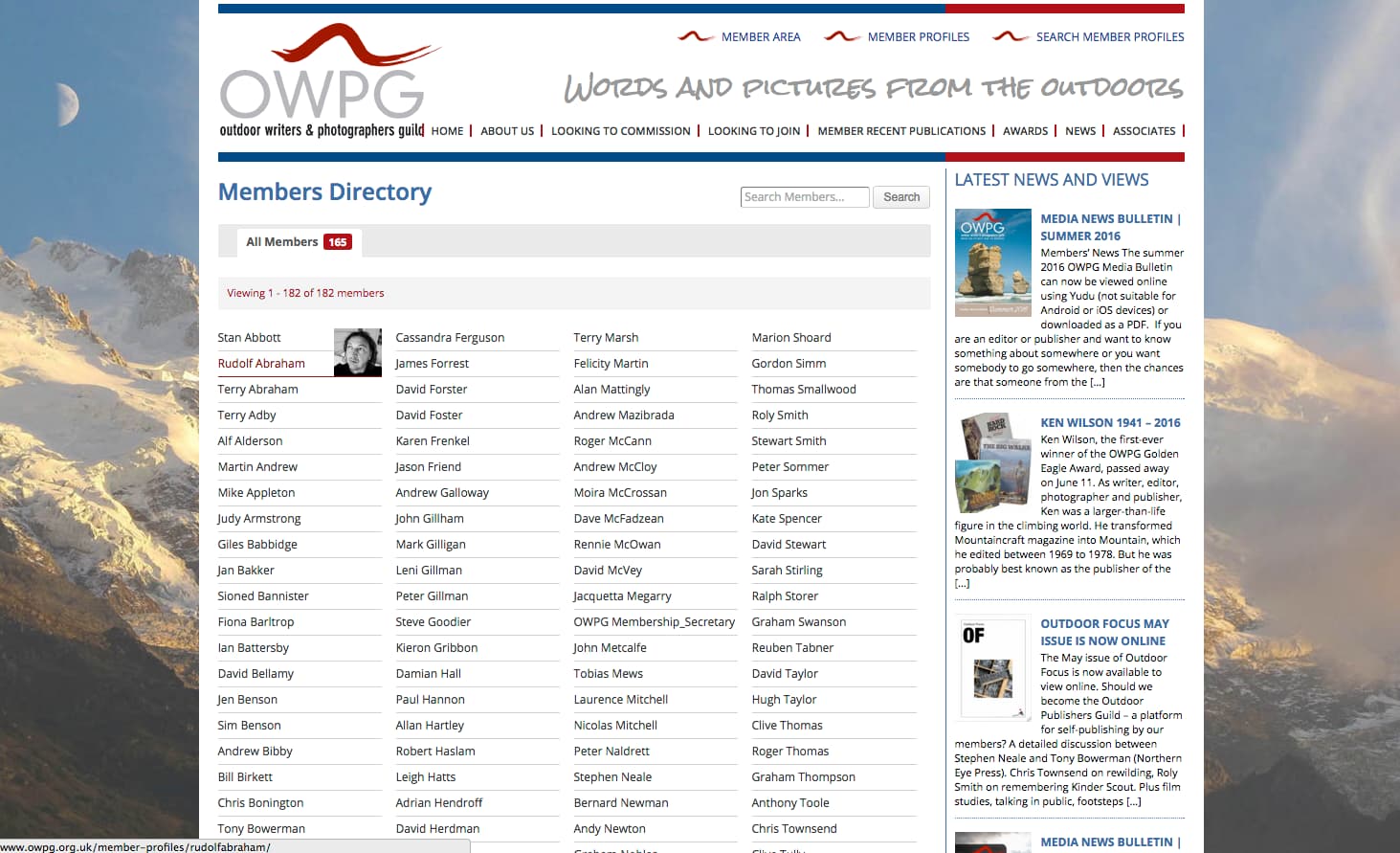Open the Media News Bulletin cover thumbnail
Screen dimensions: 1400x853
(992, 262)
